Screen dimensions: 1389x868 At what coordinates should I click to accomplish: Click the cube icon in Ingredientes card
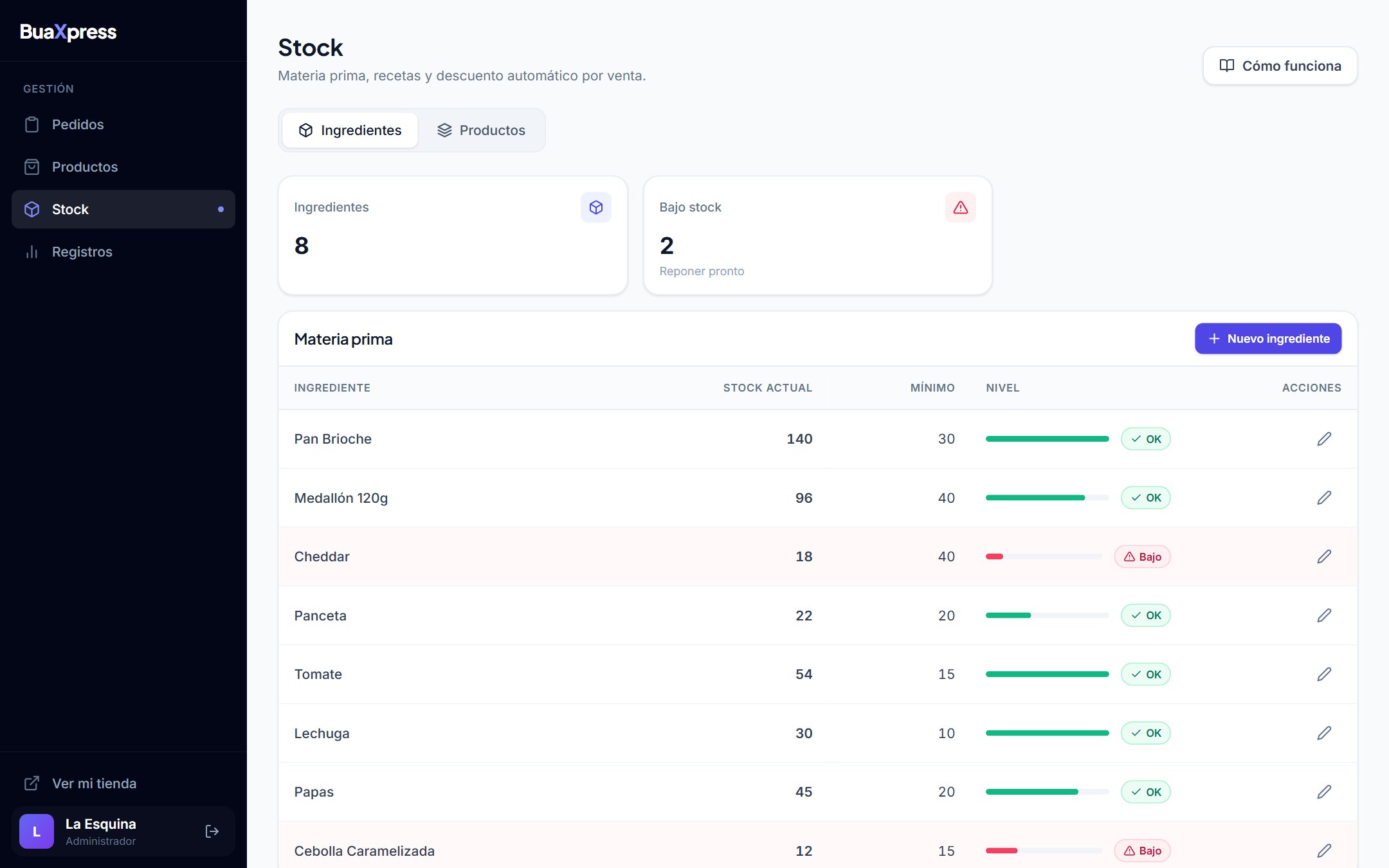click(x=595, y=208)
